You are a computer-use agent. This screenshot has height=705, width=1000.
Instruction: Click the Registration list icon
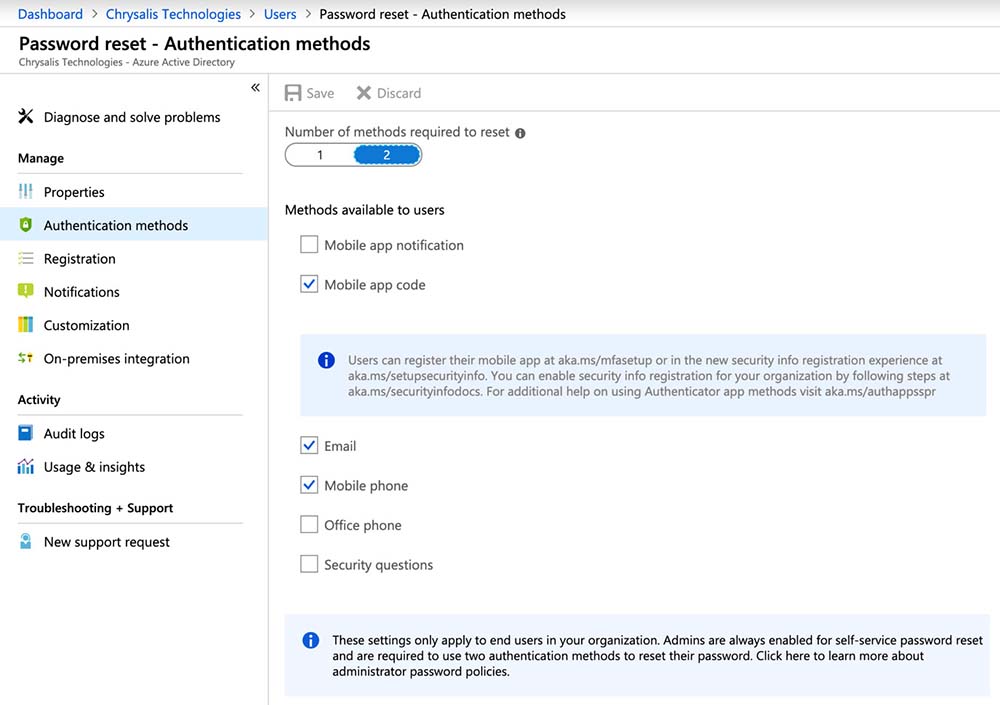[x=26, y=259]
